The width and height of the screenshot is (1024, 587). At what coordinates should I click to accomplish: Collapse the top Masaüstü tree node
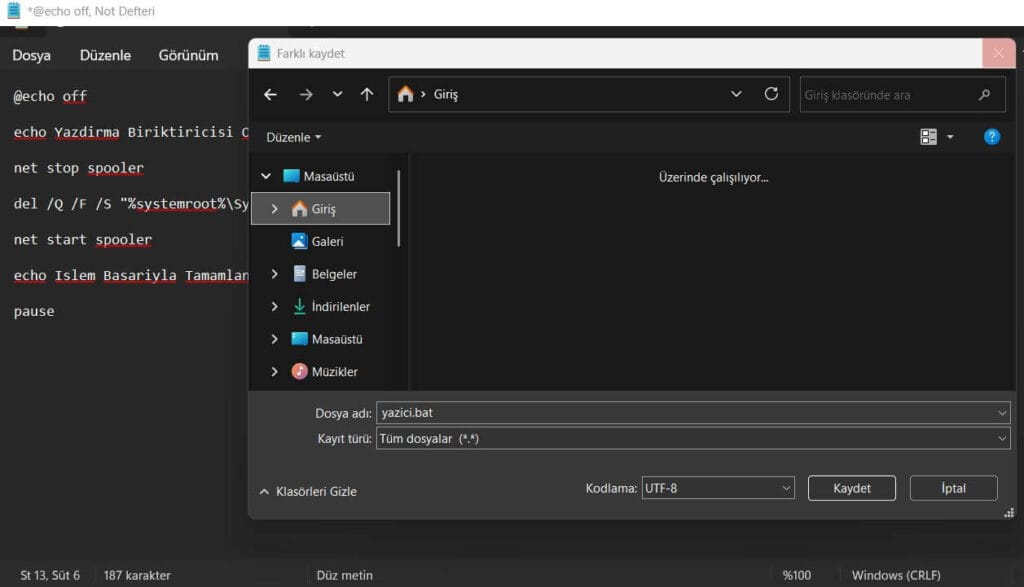(266, 176)
